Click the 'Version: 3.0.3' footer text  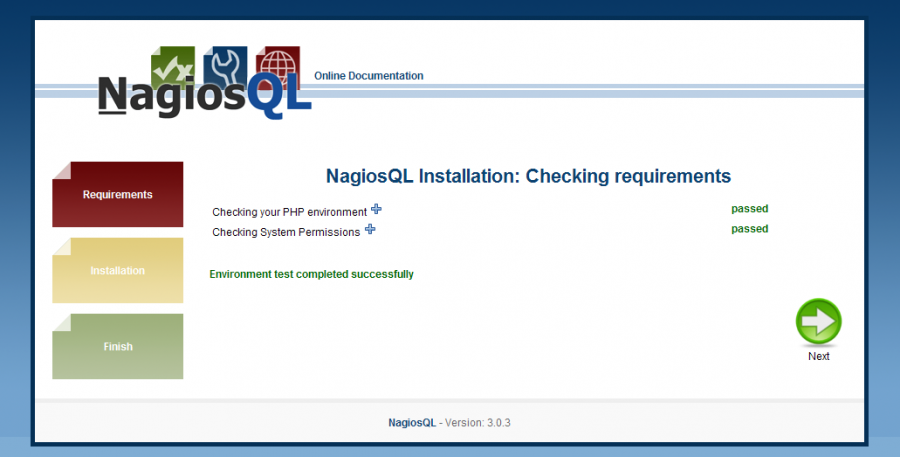coord(478,423)
